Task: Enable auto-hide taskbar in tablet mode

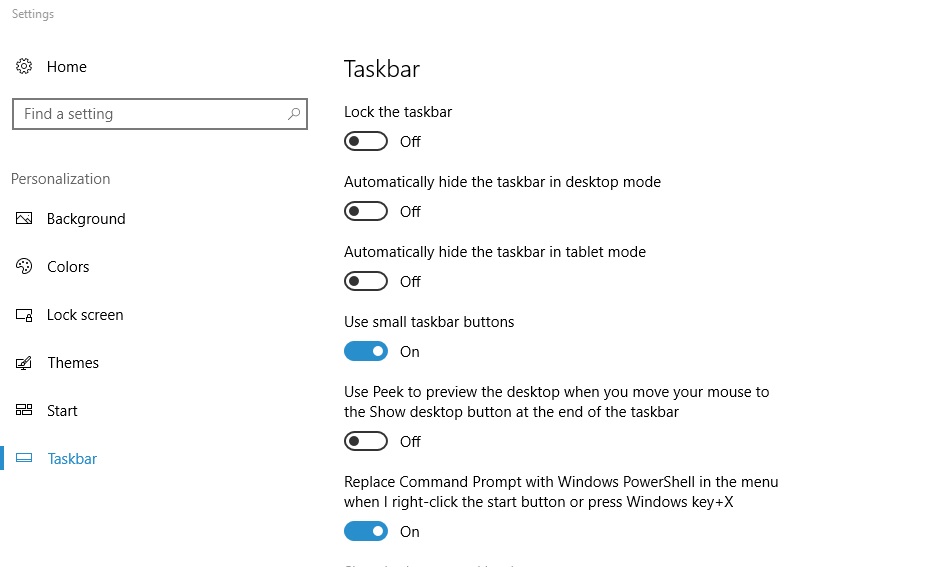Action: (366, 281)
